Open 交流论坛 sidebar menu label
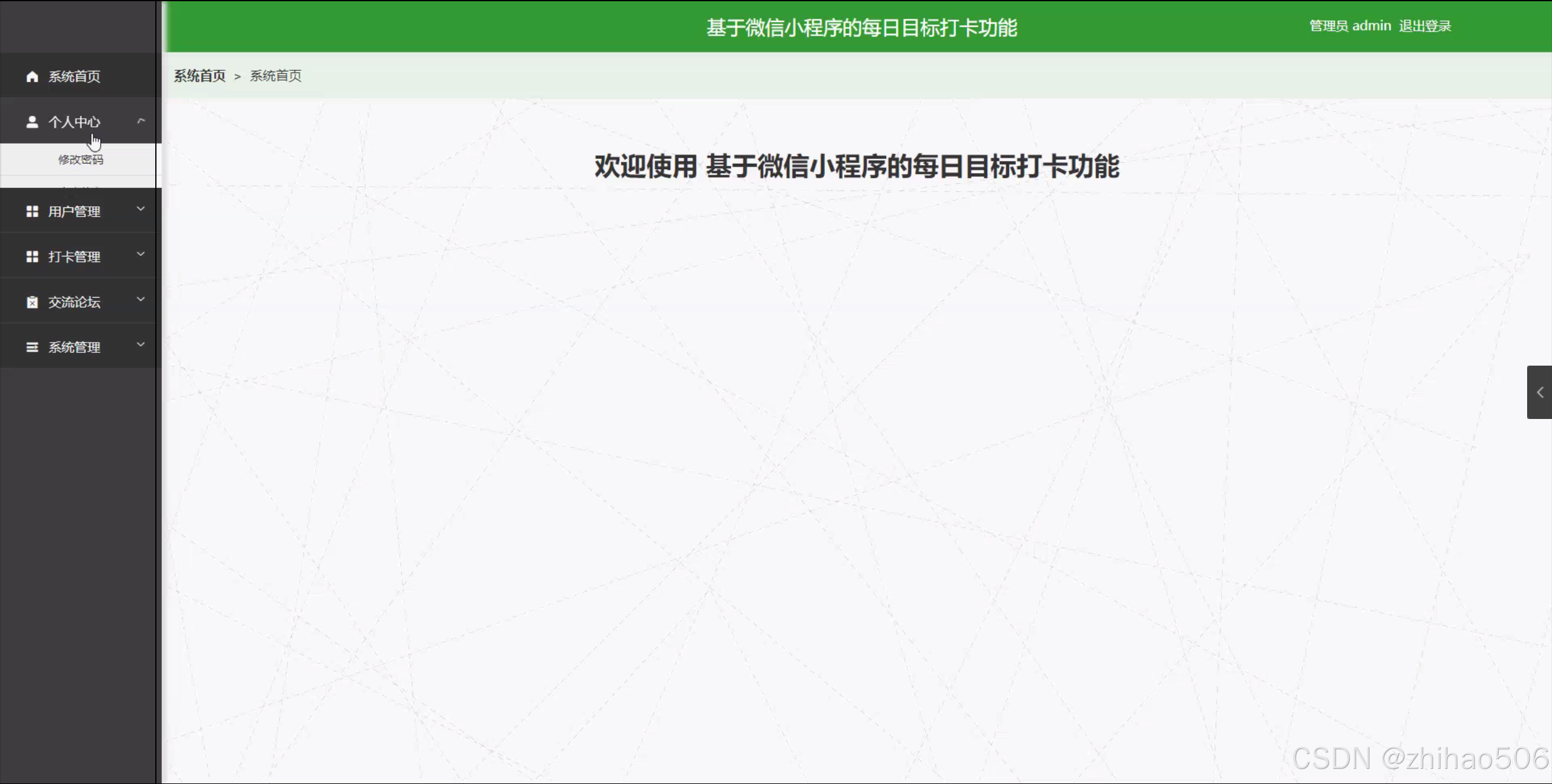The image size is (1552, 784). click(x=74, y=302)
